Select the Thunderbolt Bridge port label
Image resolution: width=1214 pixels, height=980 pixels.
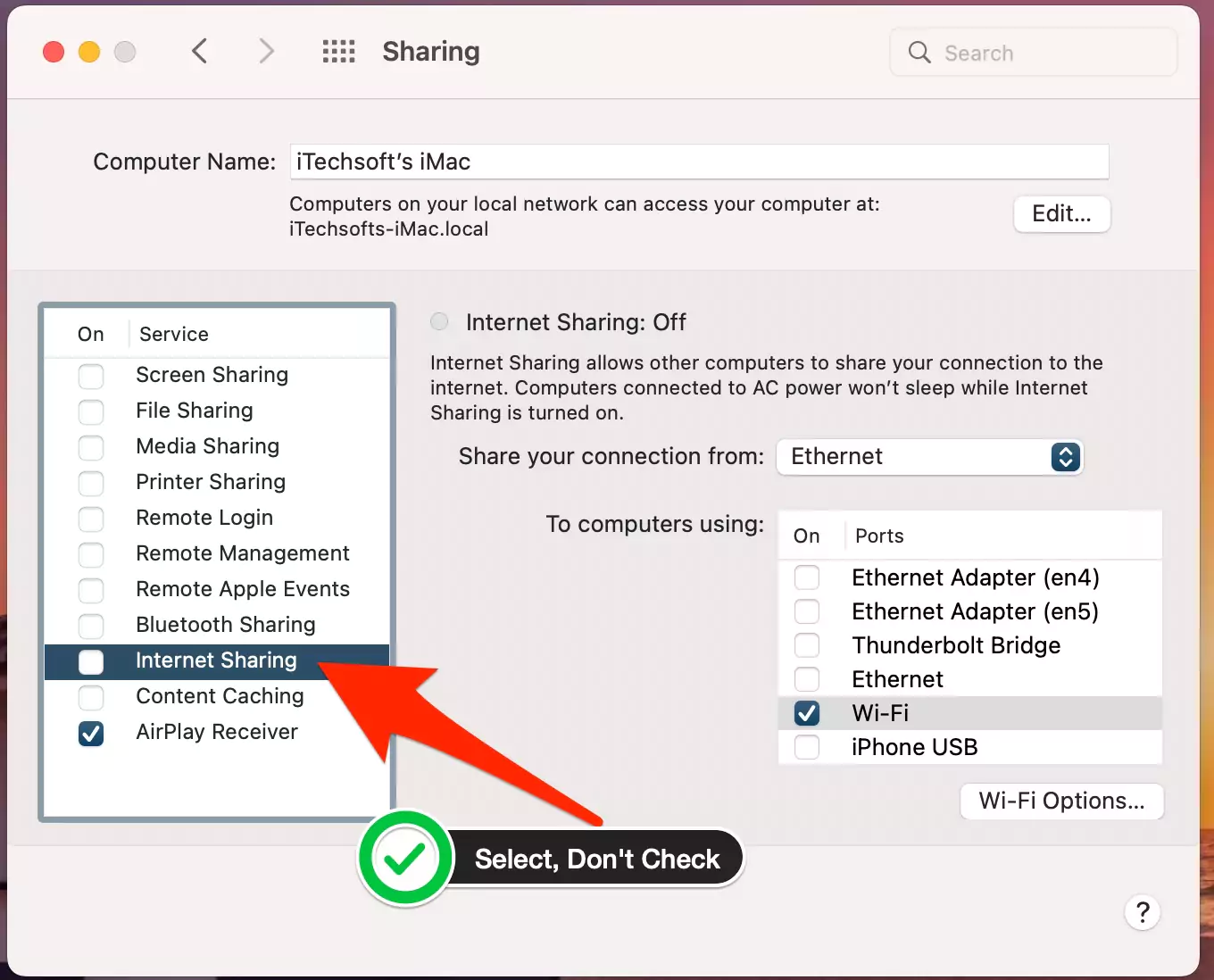956,645
